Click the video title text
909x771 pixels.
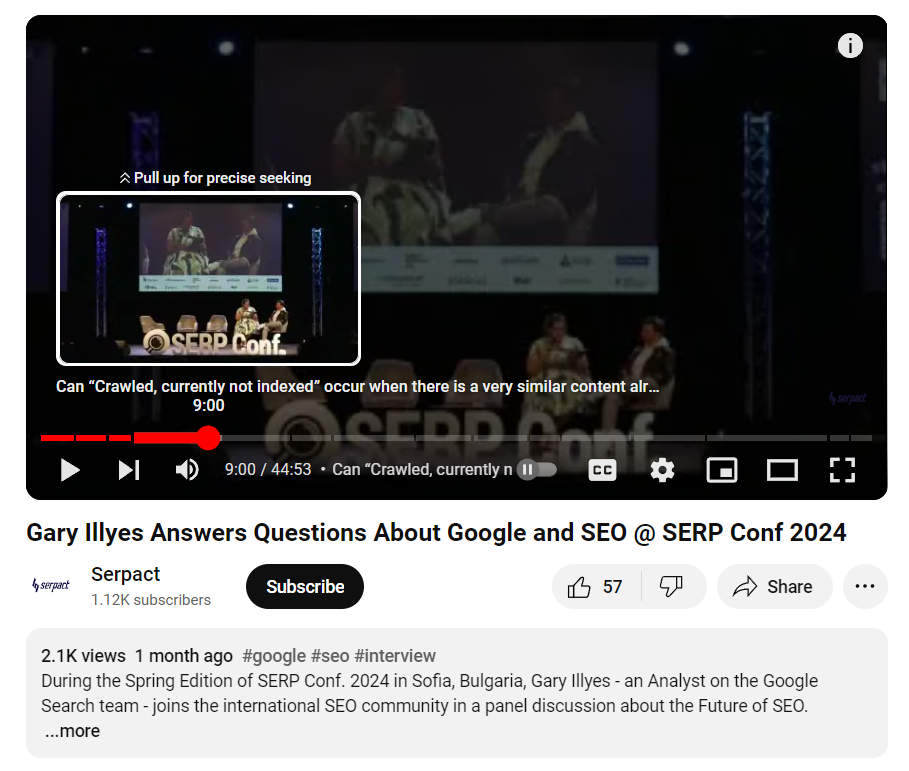tap(436, 533)
